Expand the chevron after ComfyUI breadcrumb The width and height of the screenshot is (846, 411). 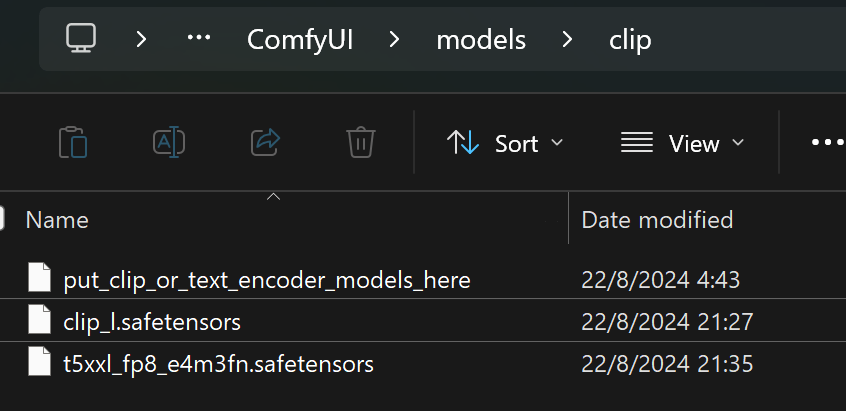point(394,39)
